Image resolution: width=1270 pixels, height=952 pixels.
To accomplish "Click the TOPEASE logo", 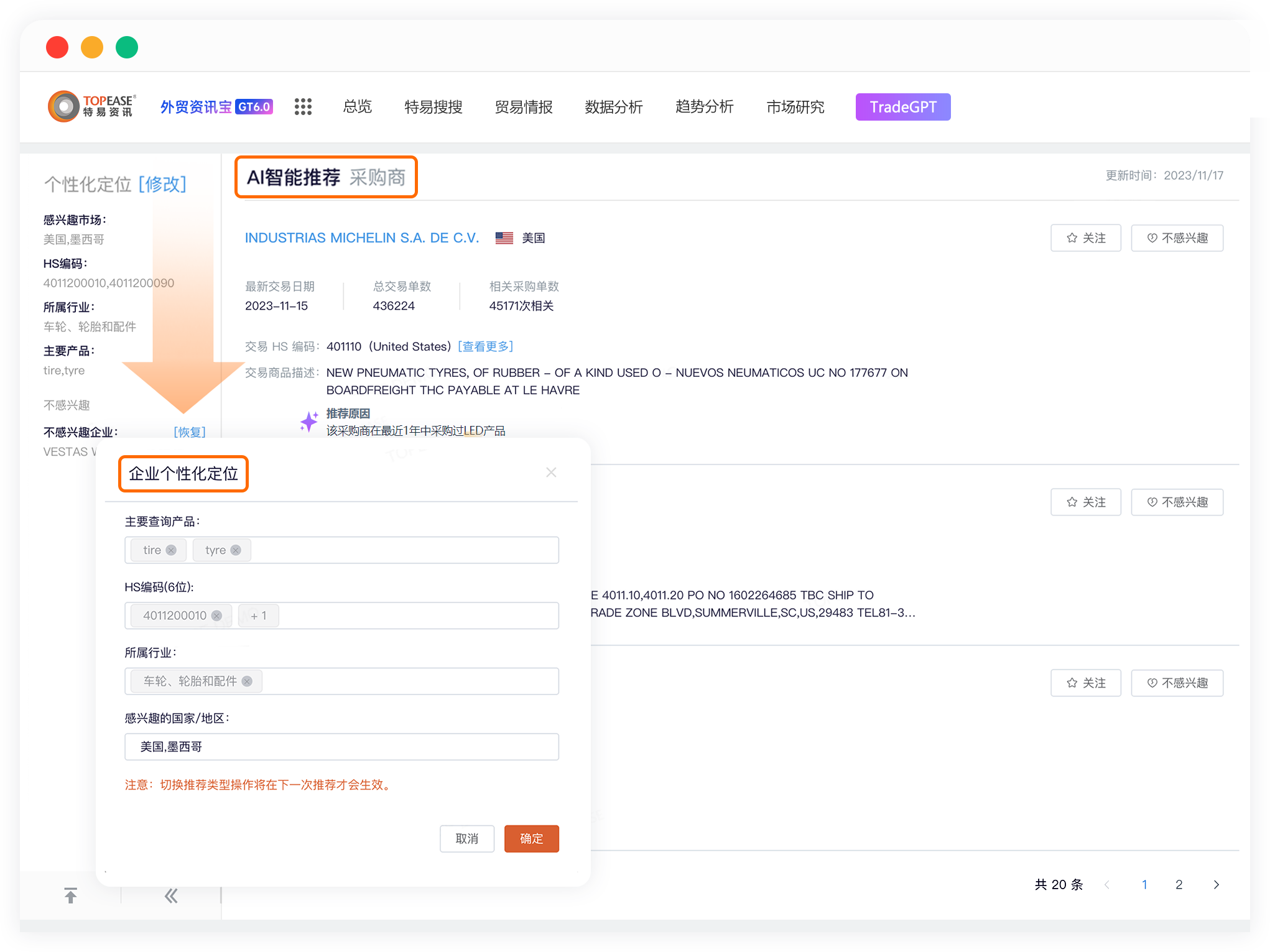I will click(92, 106).
